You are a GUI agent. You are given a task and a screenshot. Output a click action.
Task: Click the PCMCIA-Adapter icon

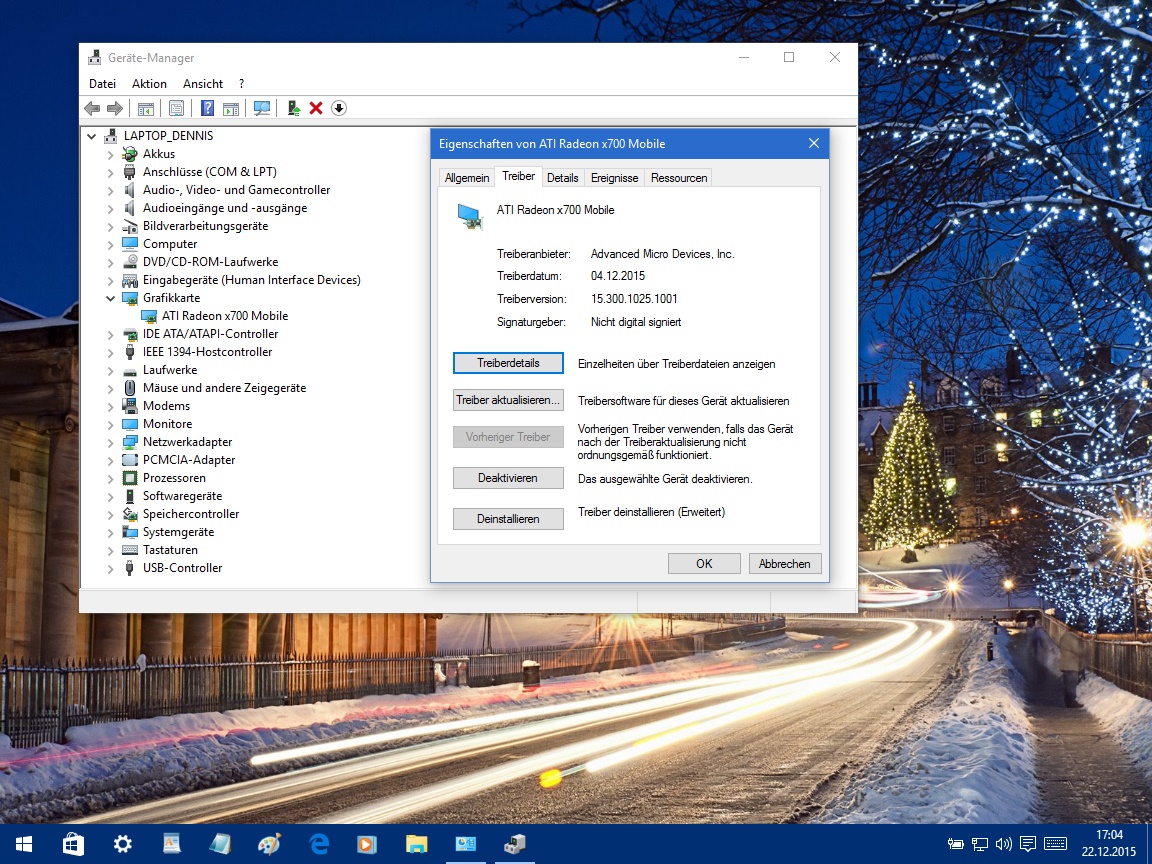tap(130, 460)
